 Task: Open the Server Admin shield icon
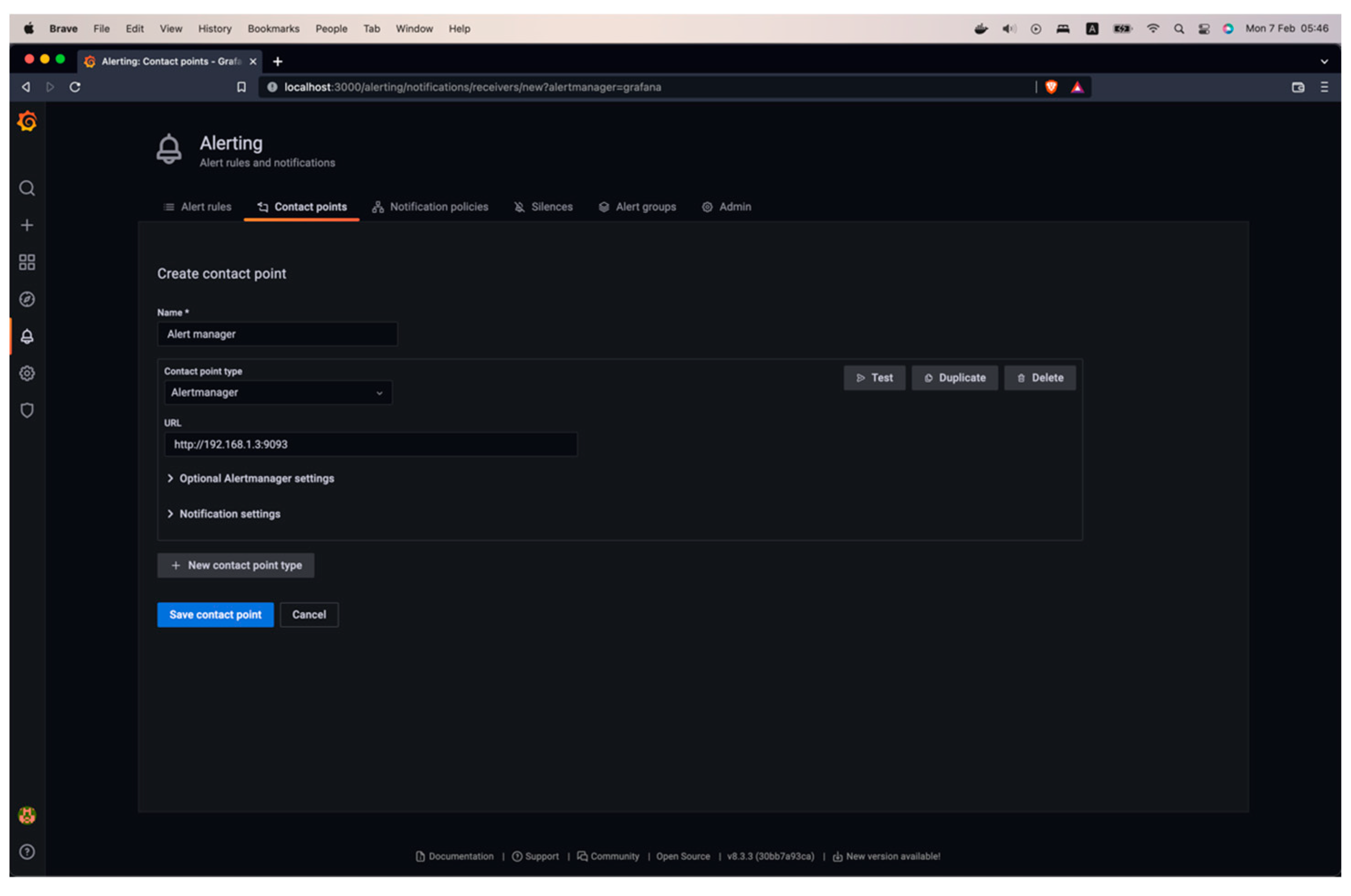pyautogui.click(x=27, y=410)
